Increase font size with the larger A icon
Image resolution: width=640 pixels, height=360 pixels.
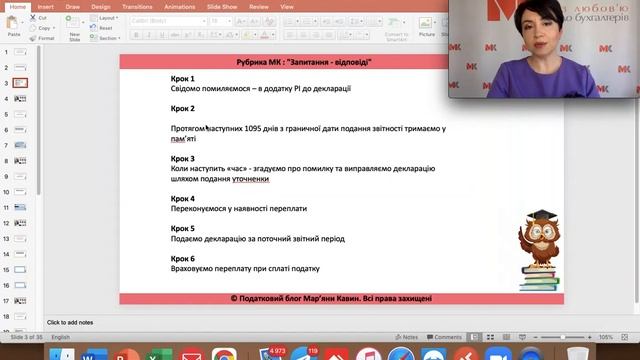click(241, 21)
